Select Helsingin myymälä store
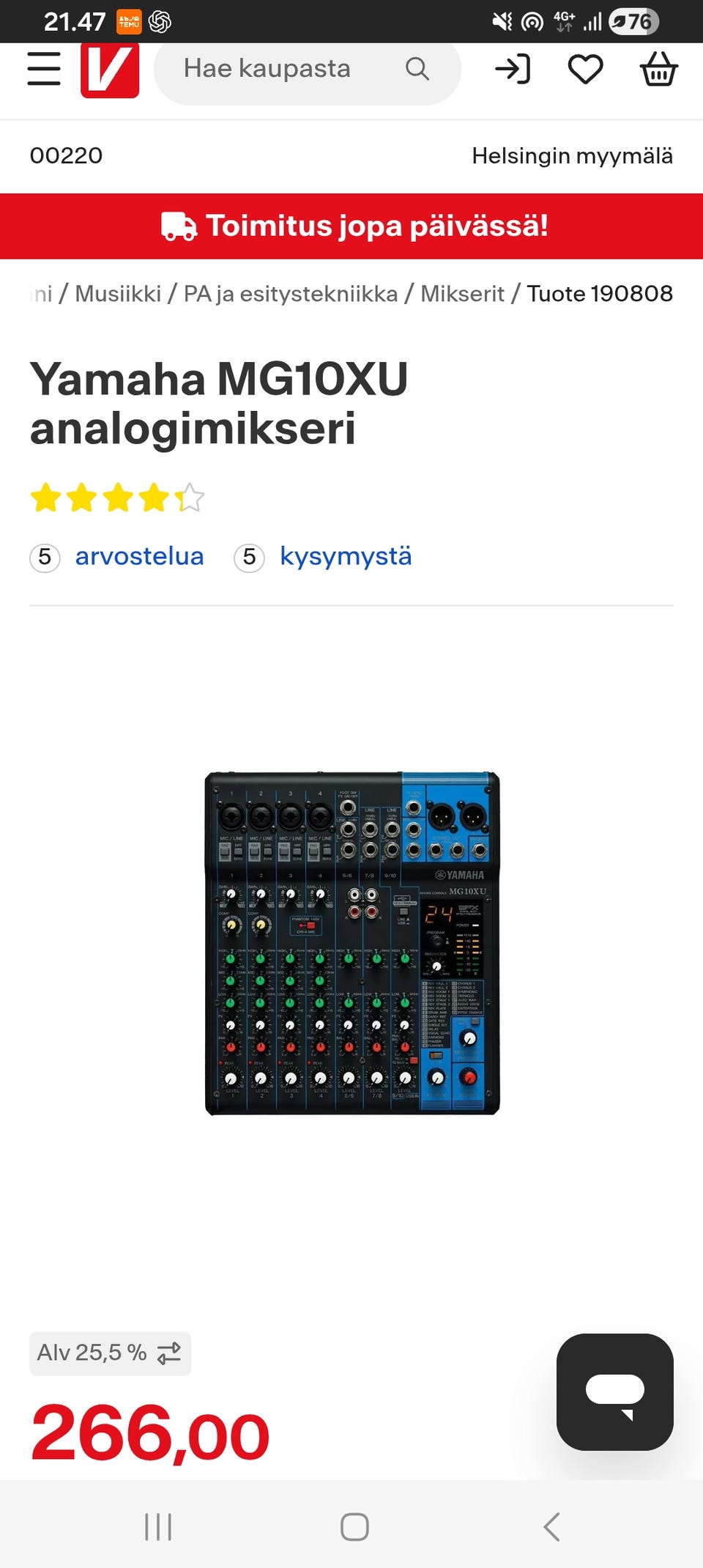 (x=572, y=155)
